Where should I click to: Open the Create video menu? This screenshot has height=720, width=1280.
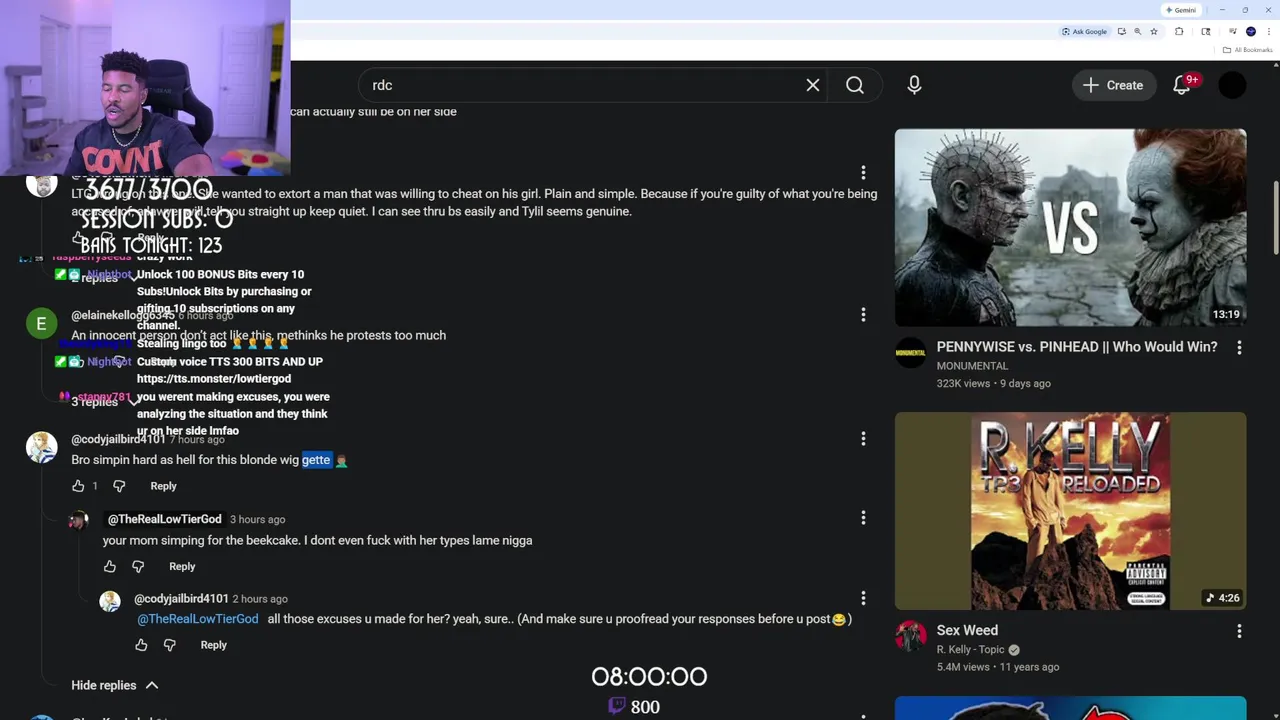tap(1113, 85)
